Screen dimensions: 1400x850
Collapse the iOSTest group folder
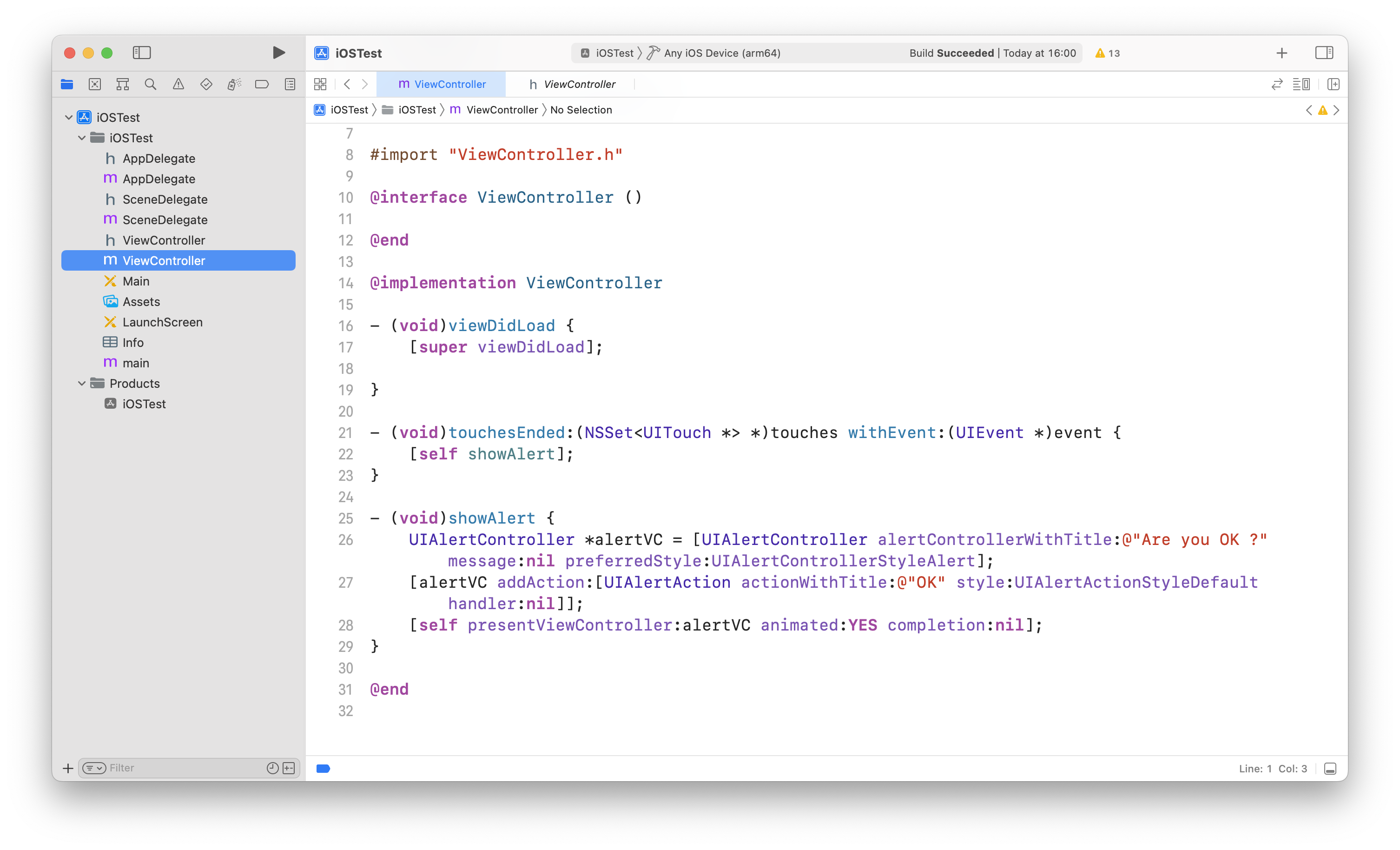82,138
